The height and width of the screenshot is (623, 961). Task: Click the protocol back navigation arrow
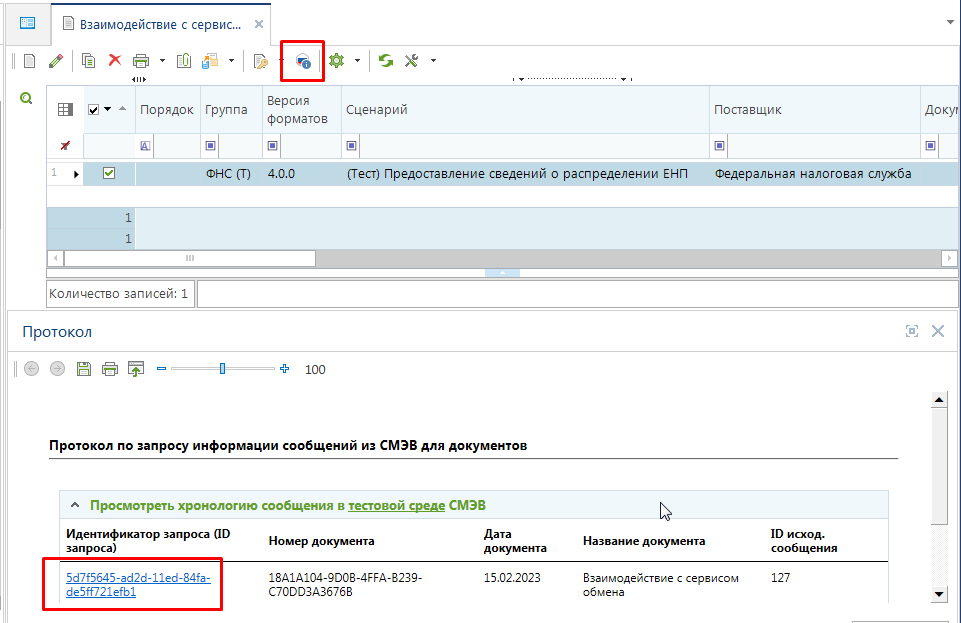click(x=32, y=369)
